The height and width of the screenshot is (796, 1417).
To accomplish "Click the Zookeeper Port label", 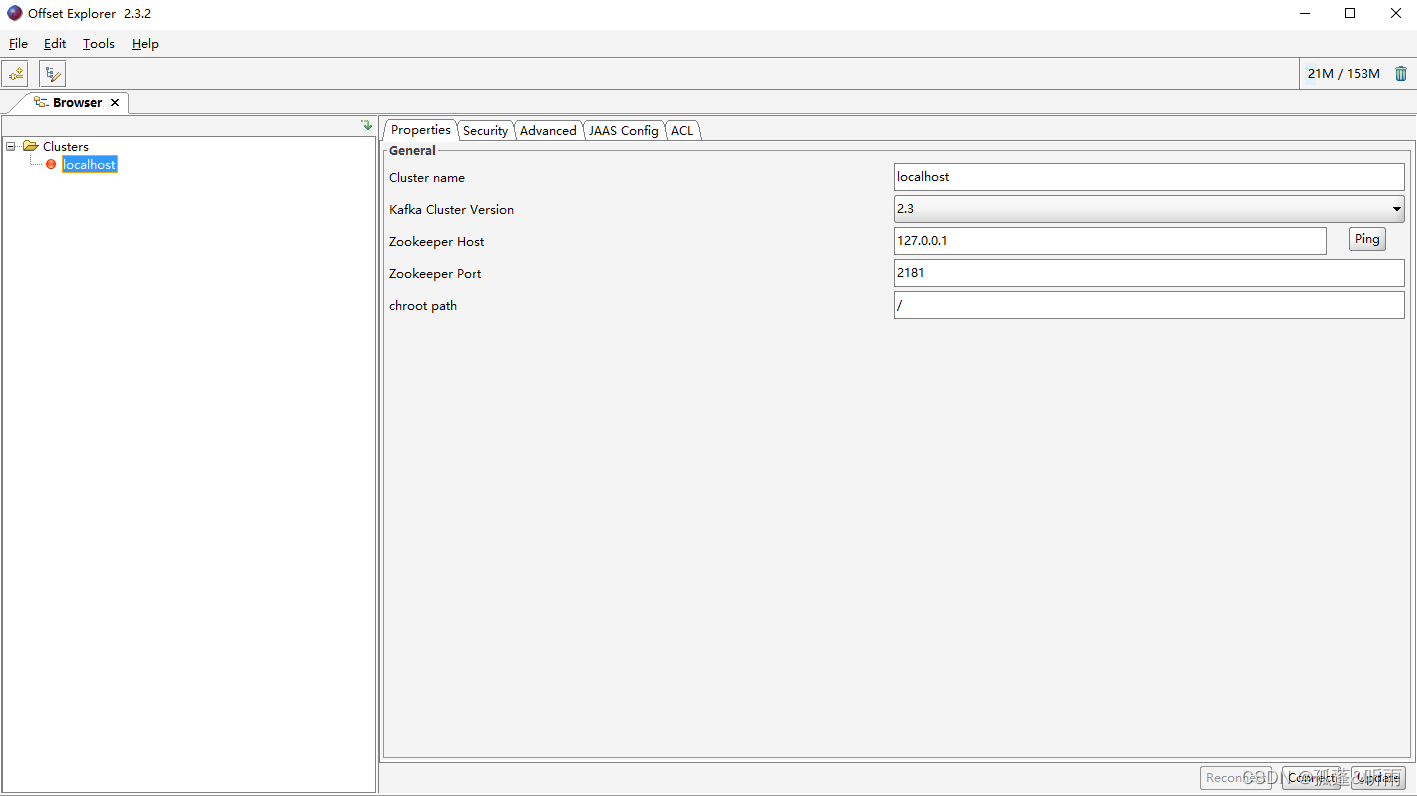I will click(x=435, y=273).
